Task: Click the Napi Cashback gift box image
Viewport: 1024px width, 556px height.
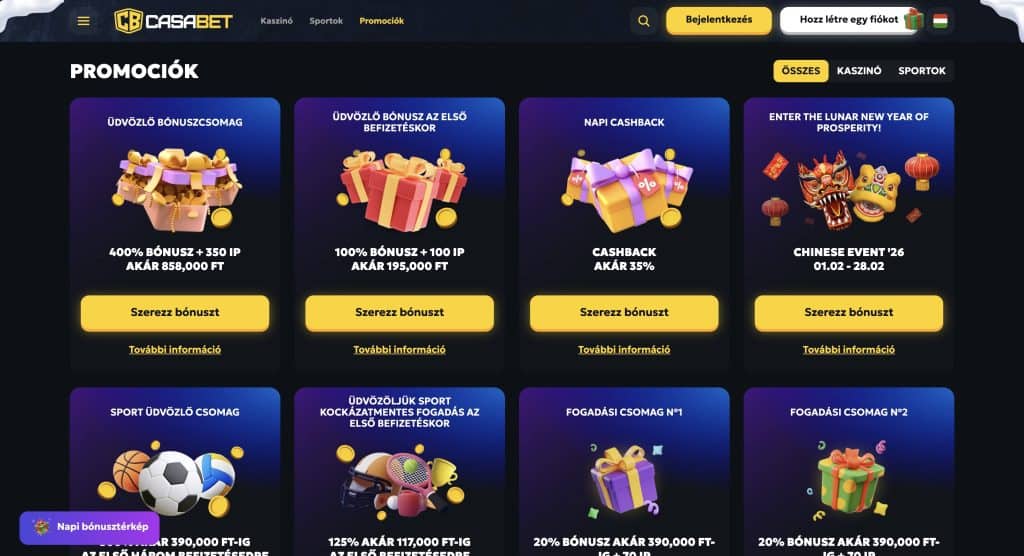Action: pyautogui.click(x=624, y=190)
